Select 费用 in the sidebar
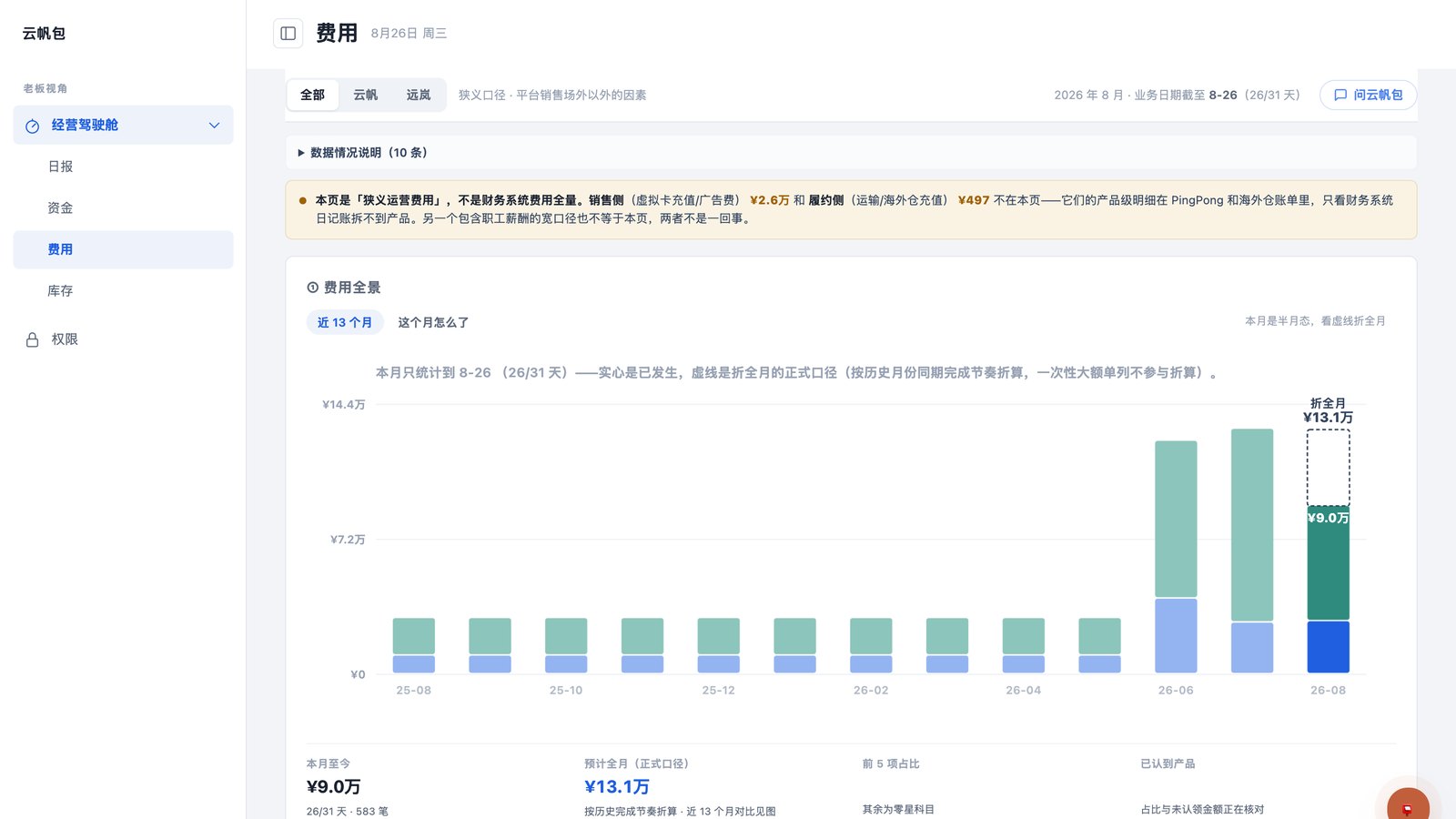The height and width of the screenshot is (819, 1456). coord(123,249)
